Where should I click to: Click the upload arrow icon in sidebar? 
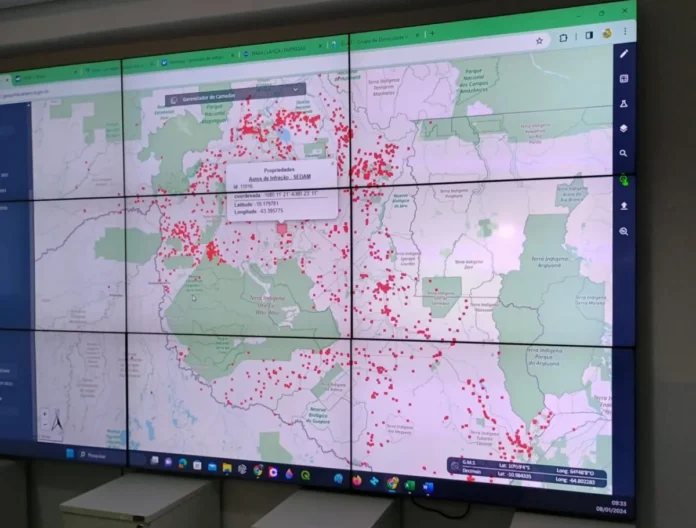(624, 206)
